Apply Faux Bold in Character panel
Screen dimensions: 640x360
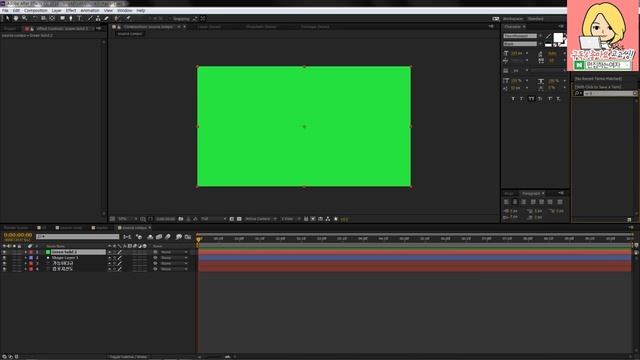(x=513, y=99)
